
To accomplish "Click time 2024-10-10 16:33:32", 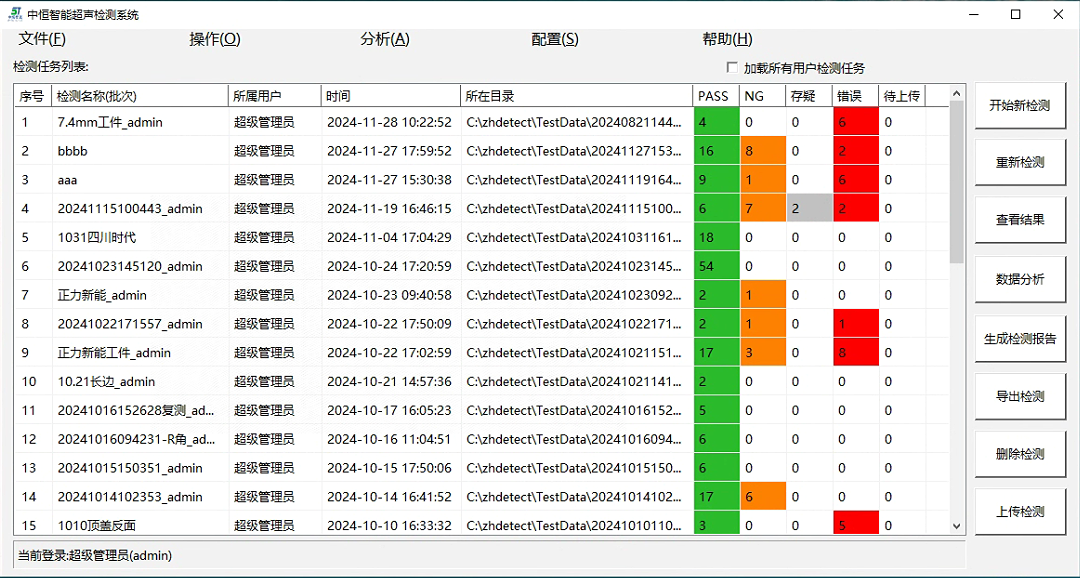I will tap(389, 526).
